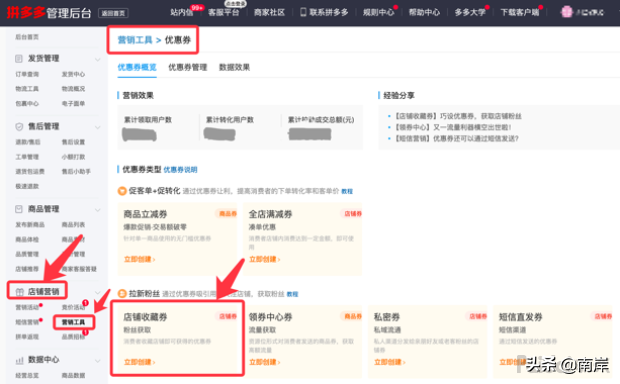
Task: Open 商品体检 in the sidebar
Action: (x=27, y=240)
